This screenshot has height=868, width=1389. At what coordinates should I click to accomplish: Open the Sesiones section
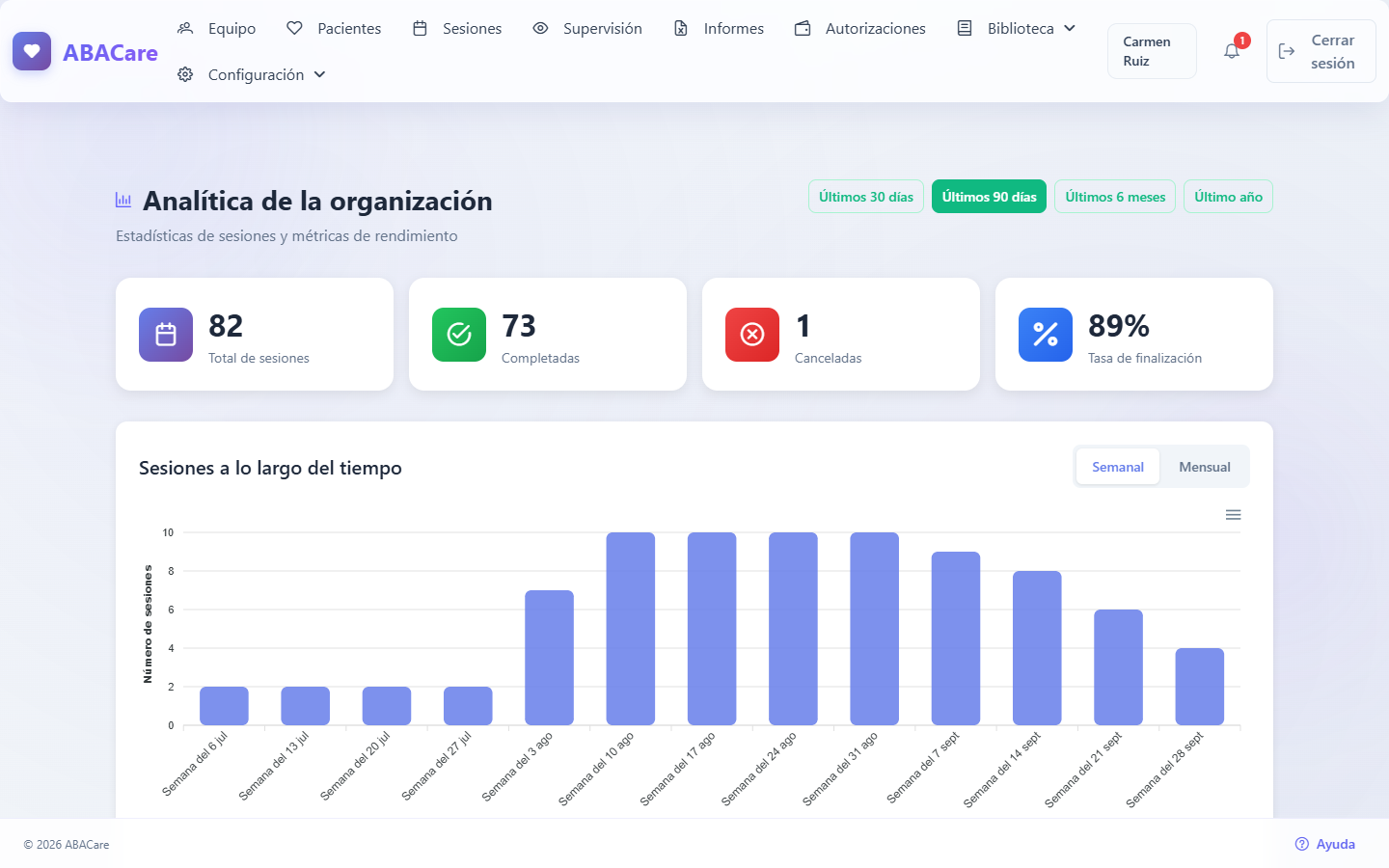pyautogui.click(x=457, y=28)
